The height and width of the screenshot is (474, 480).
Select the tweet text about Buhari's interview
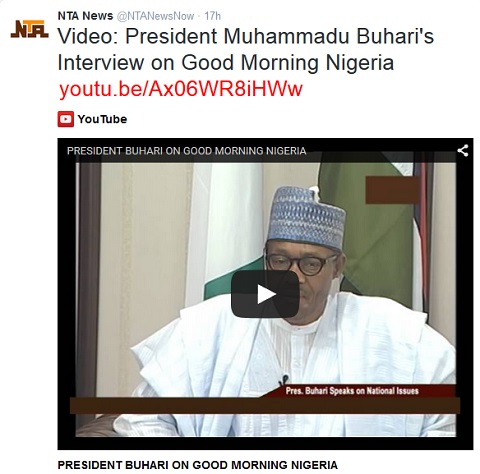[x=246, y=49]
